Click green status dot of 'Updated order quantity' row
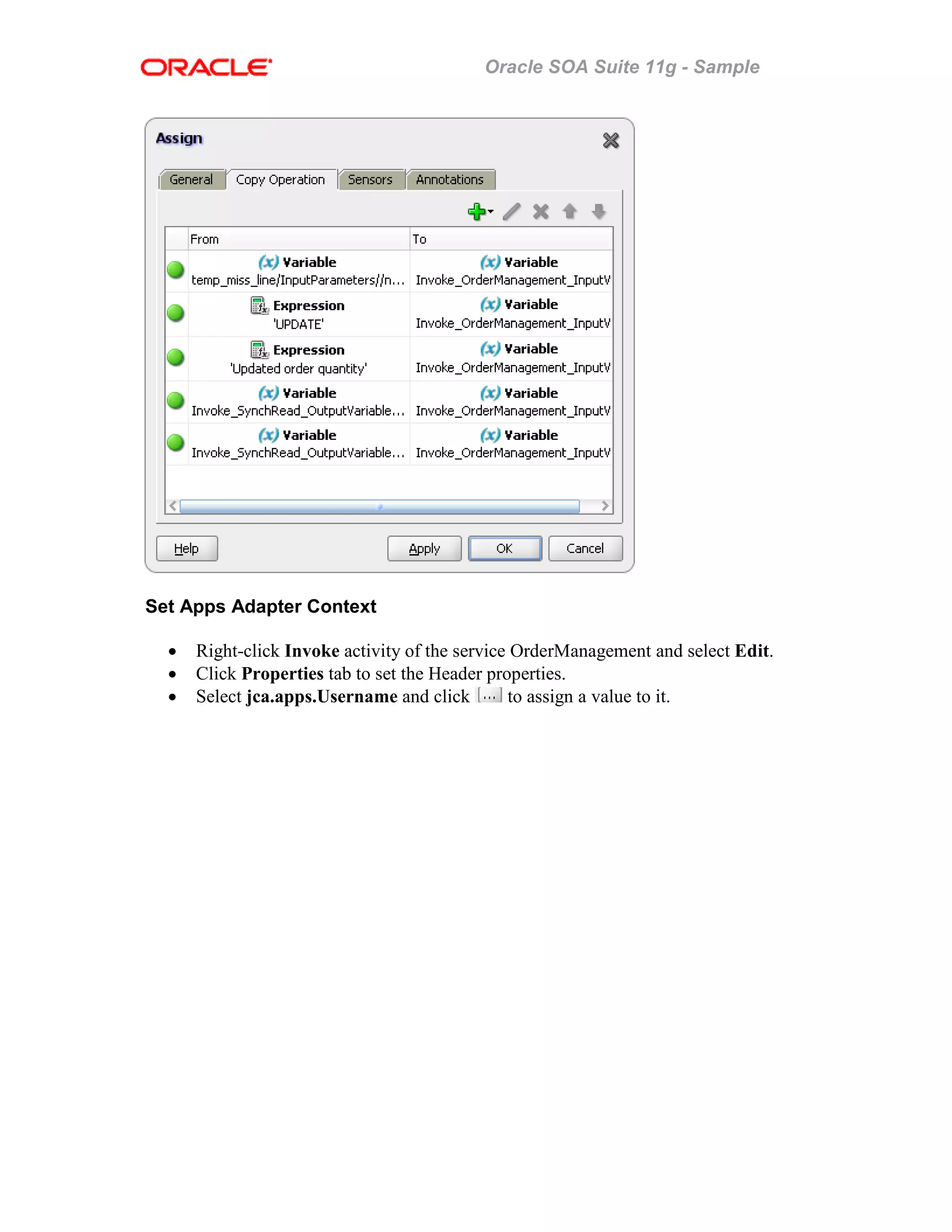This screenshot has height=1232, width=952. (x=175, y=357)
